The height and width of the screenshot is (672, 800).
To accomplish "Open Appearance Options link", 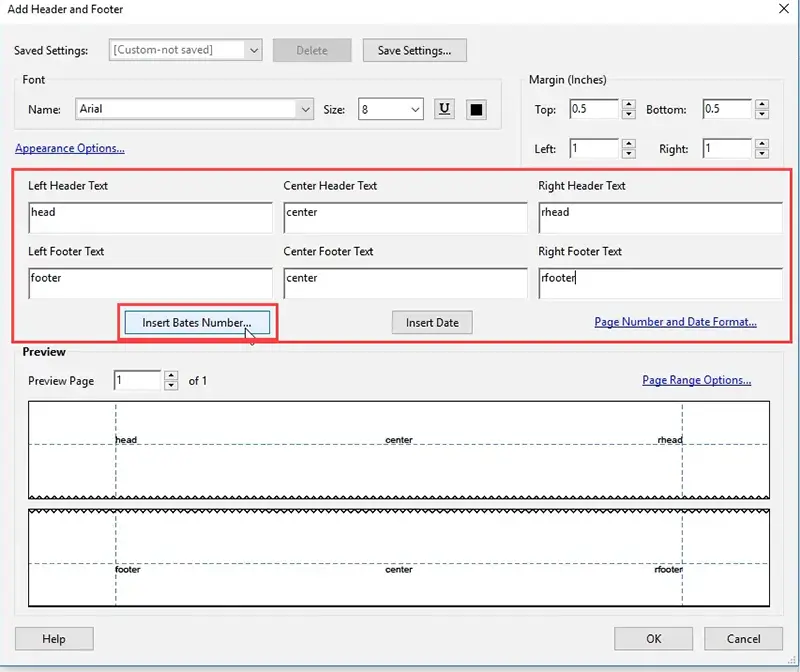I will click(70, 148).
